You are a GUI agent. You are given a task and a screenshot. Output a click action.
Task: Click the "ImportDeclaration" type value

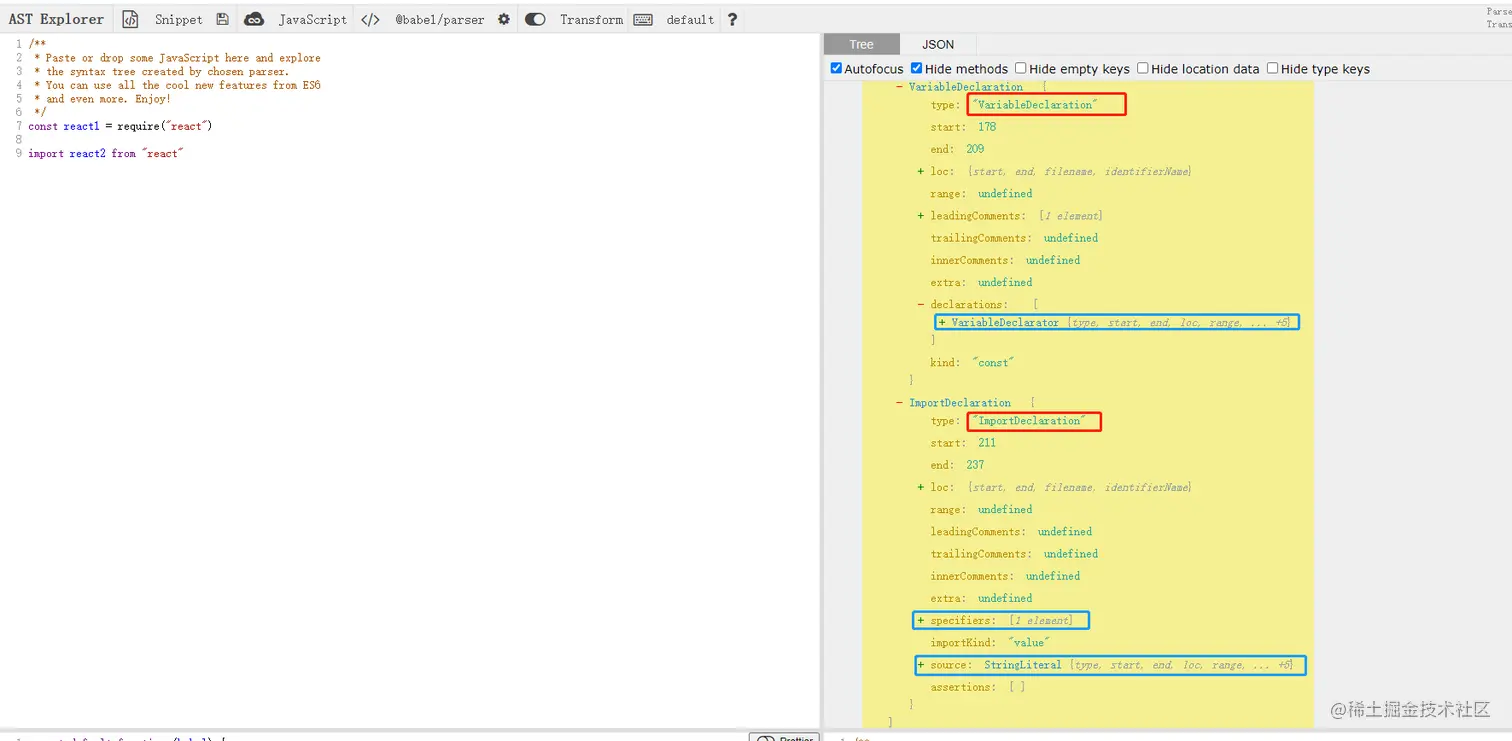click(1028, 421)
